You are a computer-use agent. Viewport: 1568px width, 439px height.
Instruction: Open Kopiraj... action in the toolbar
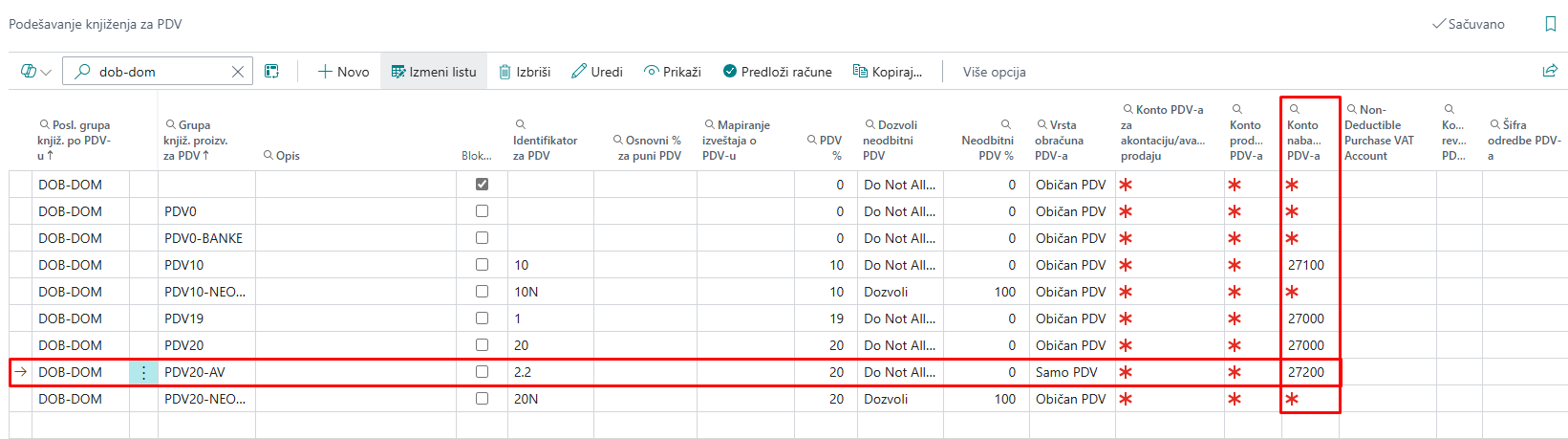point(887,72)
